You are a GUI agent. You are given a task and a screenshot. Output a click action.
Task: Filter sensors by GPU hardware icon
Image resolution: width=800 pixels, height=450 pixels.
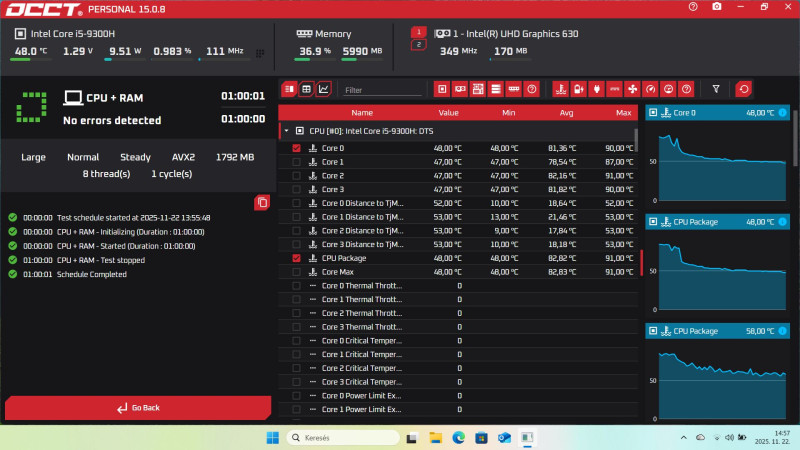click(x=460, y=89)
